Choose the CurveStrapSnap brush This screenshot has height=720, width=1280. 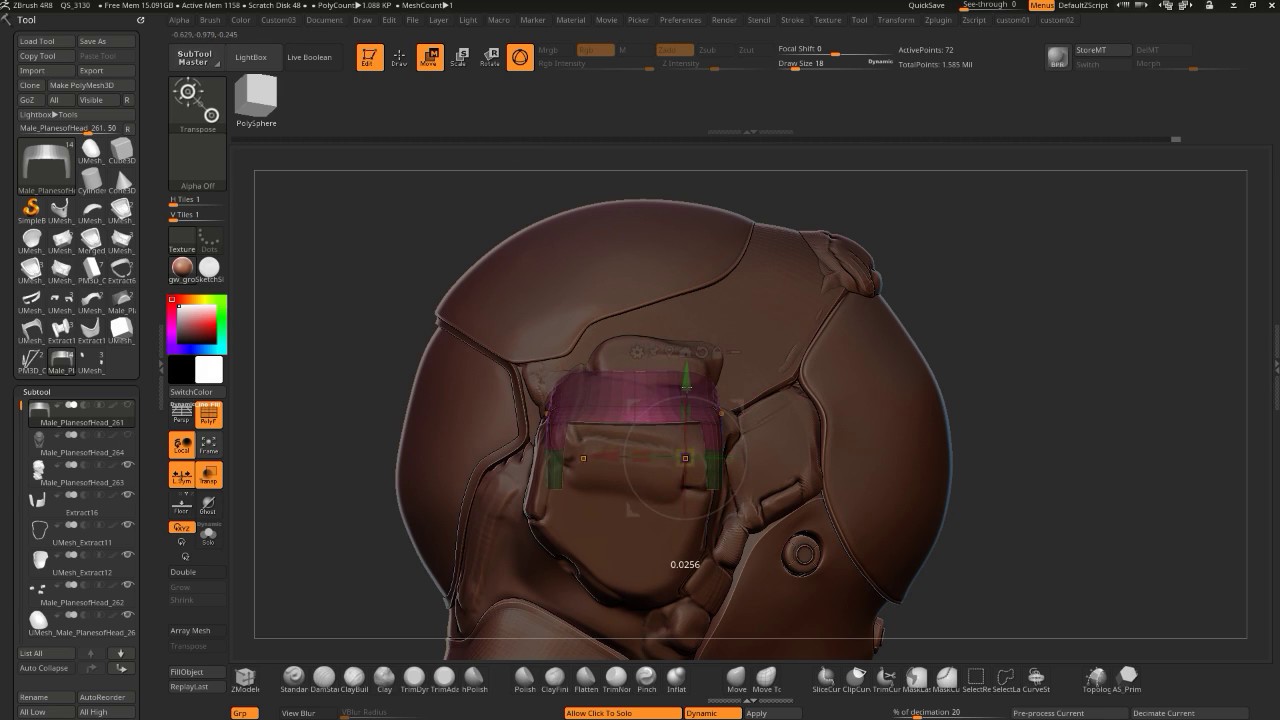click(x=1036, y=679)
